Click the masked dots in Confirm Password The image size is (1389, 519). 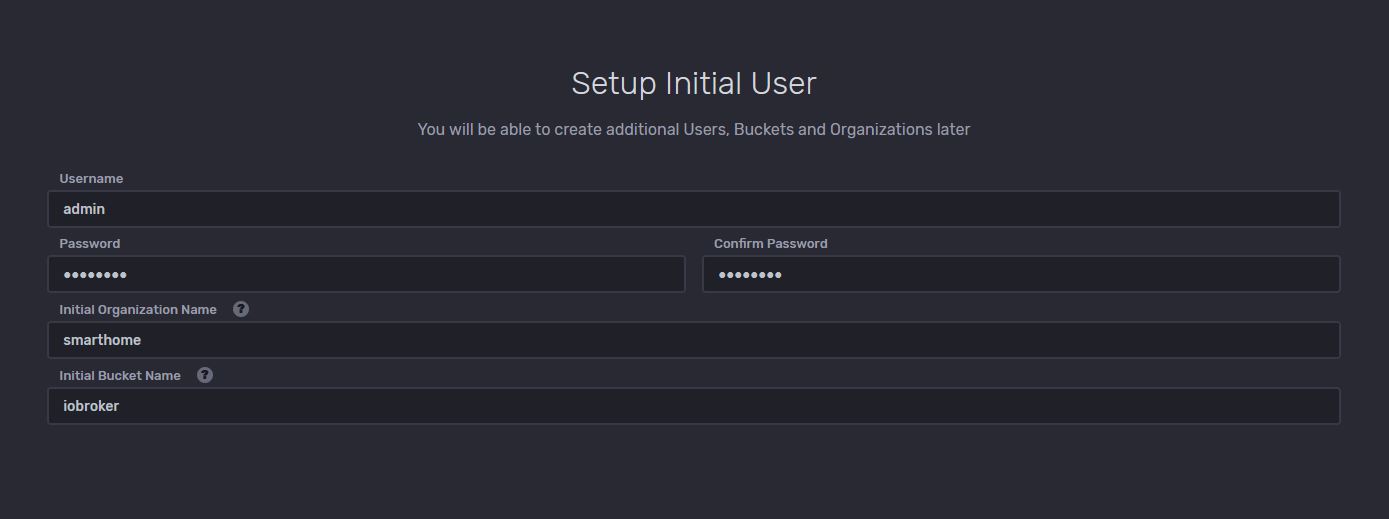click(750, 275)
